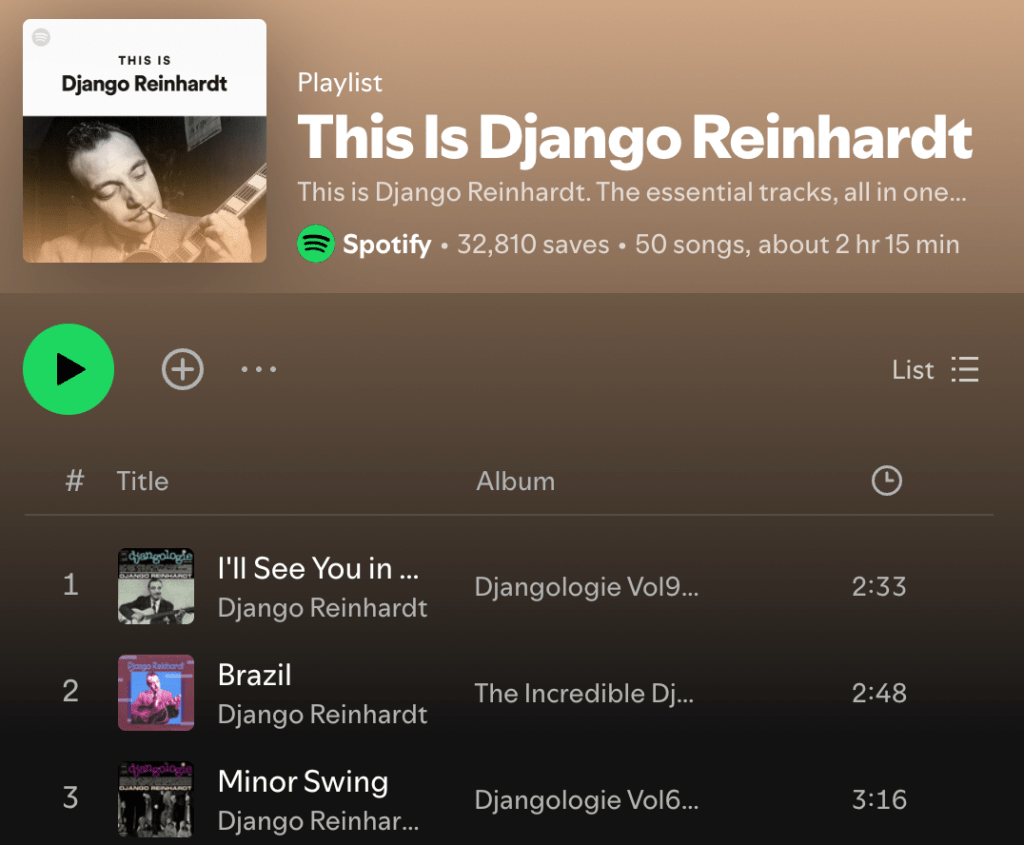Viewport: 1024px width, 845px height.
Task: Open the three-dot more options menu
Action: (259, 369)
